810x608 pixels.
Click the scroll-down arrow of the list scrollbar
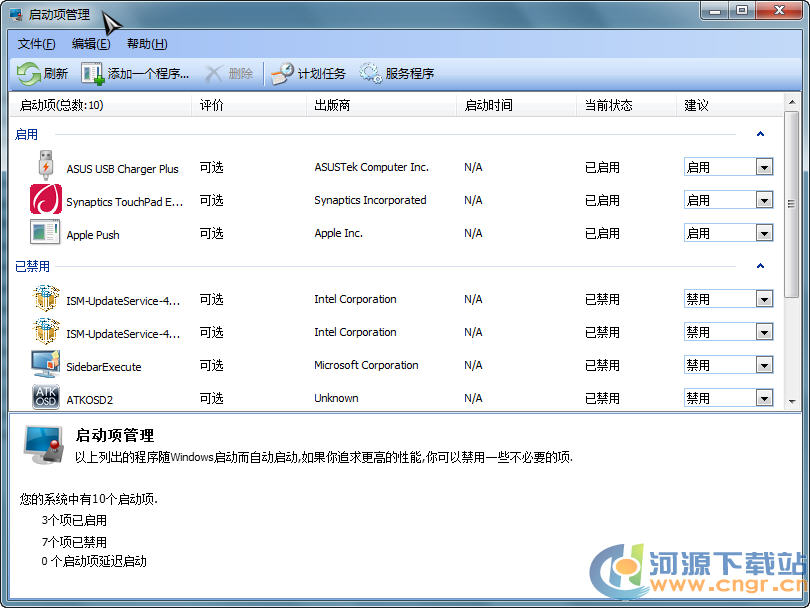[792, 400]
